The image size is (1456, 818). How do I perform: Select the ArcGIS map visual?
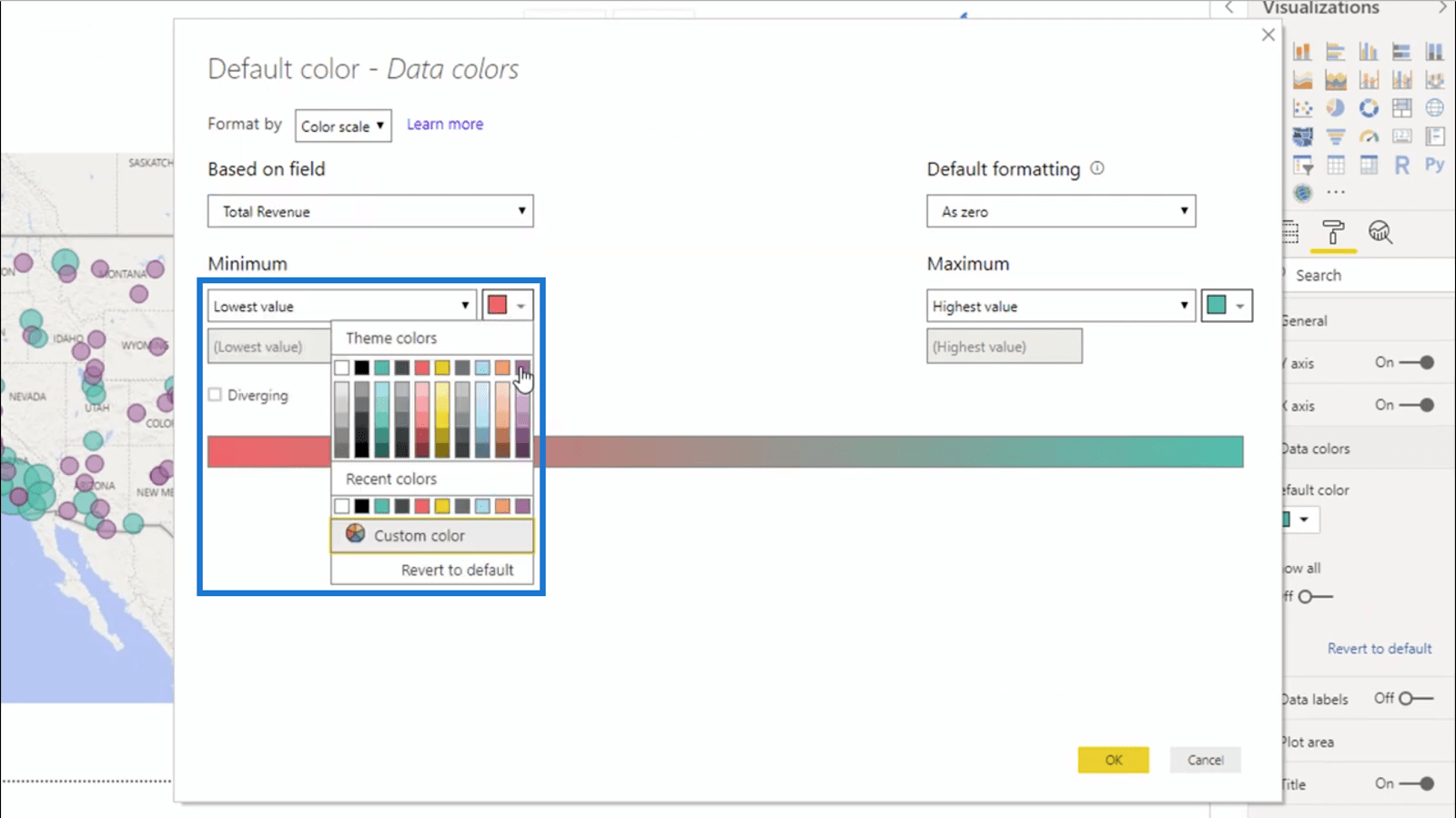(1302, 193)
